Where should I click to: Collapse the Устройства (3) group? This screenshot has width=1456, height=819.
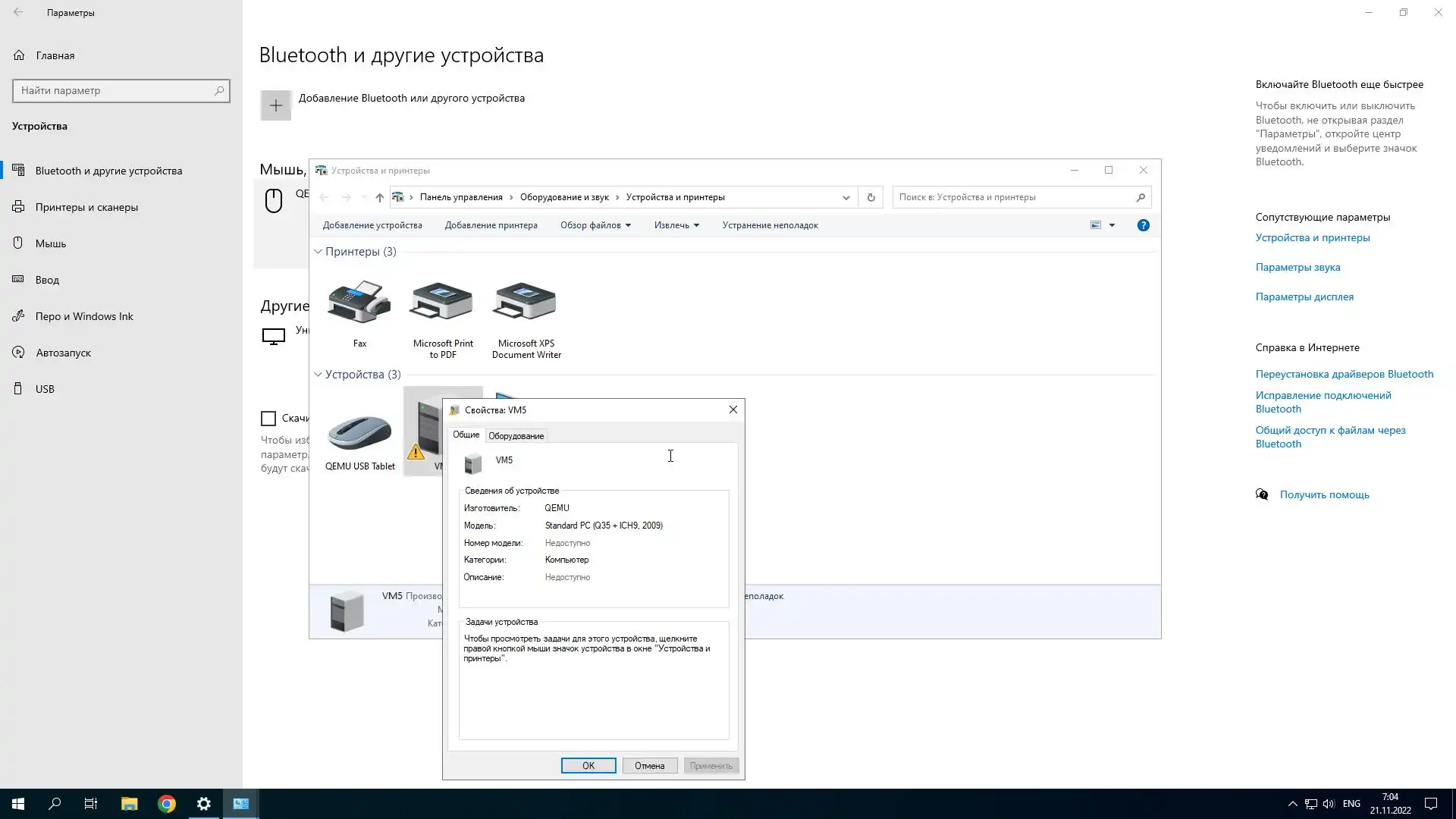318,375
